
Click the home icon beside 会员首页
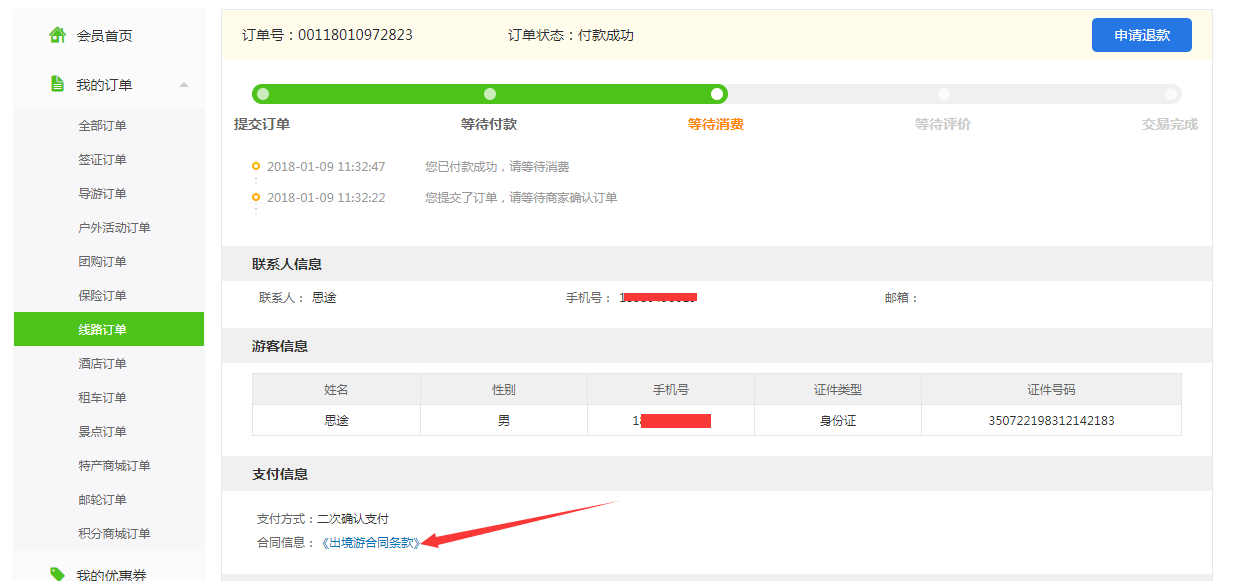[x=58, y=35]
